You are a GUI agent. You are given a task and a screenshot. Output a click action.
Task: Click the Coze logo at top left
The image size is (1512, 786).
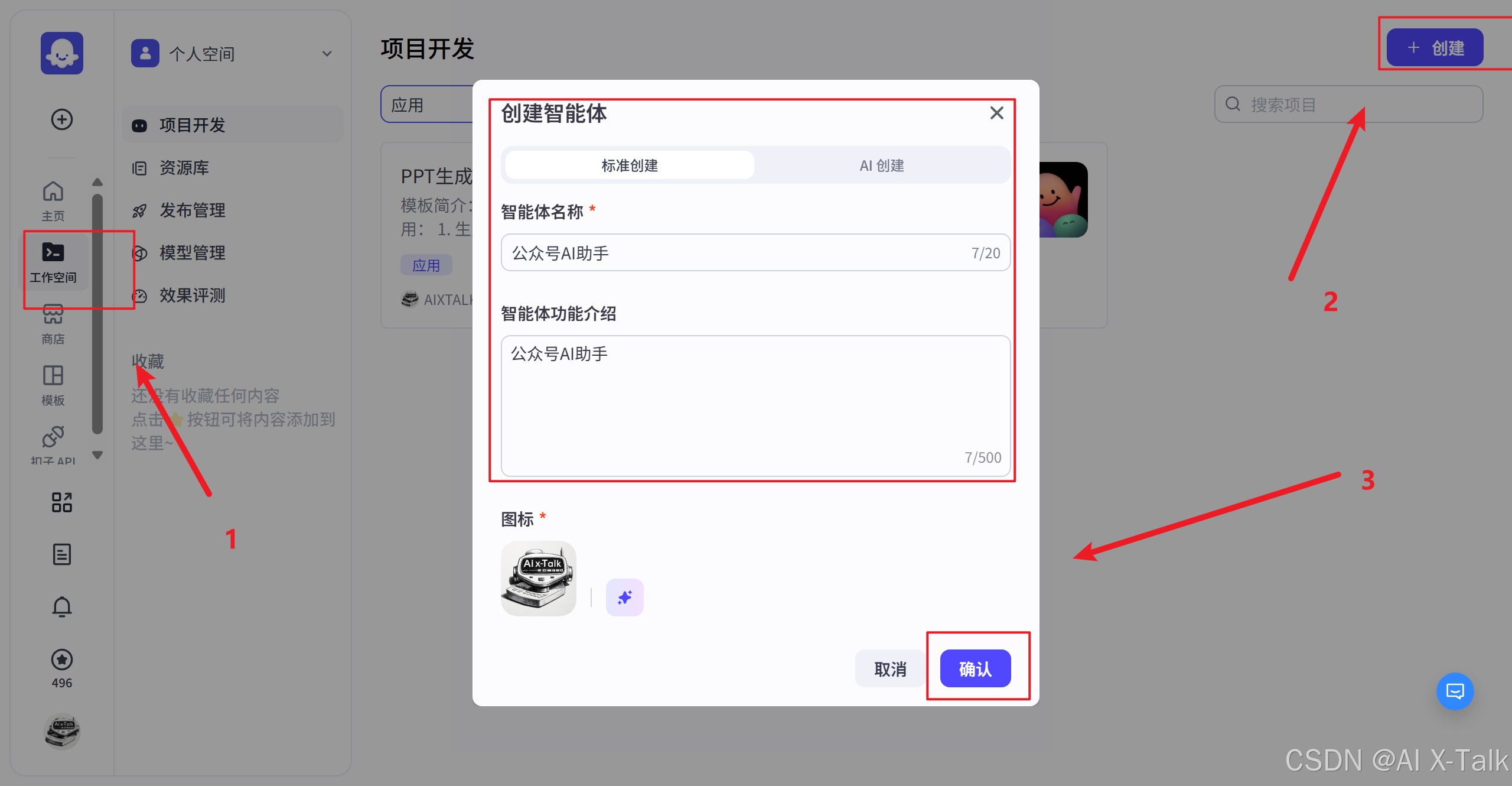click(x=61, y=53)
